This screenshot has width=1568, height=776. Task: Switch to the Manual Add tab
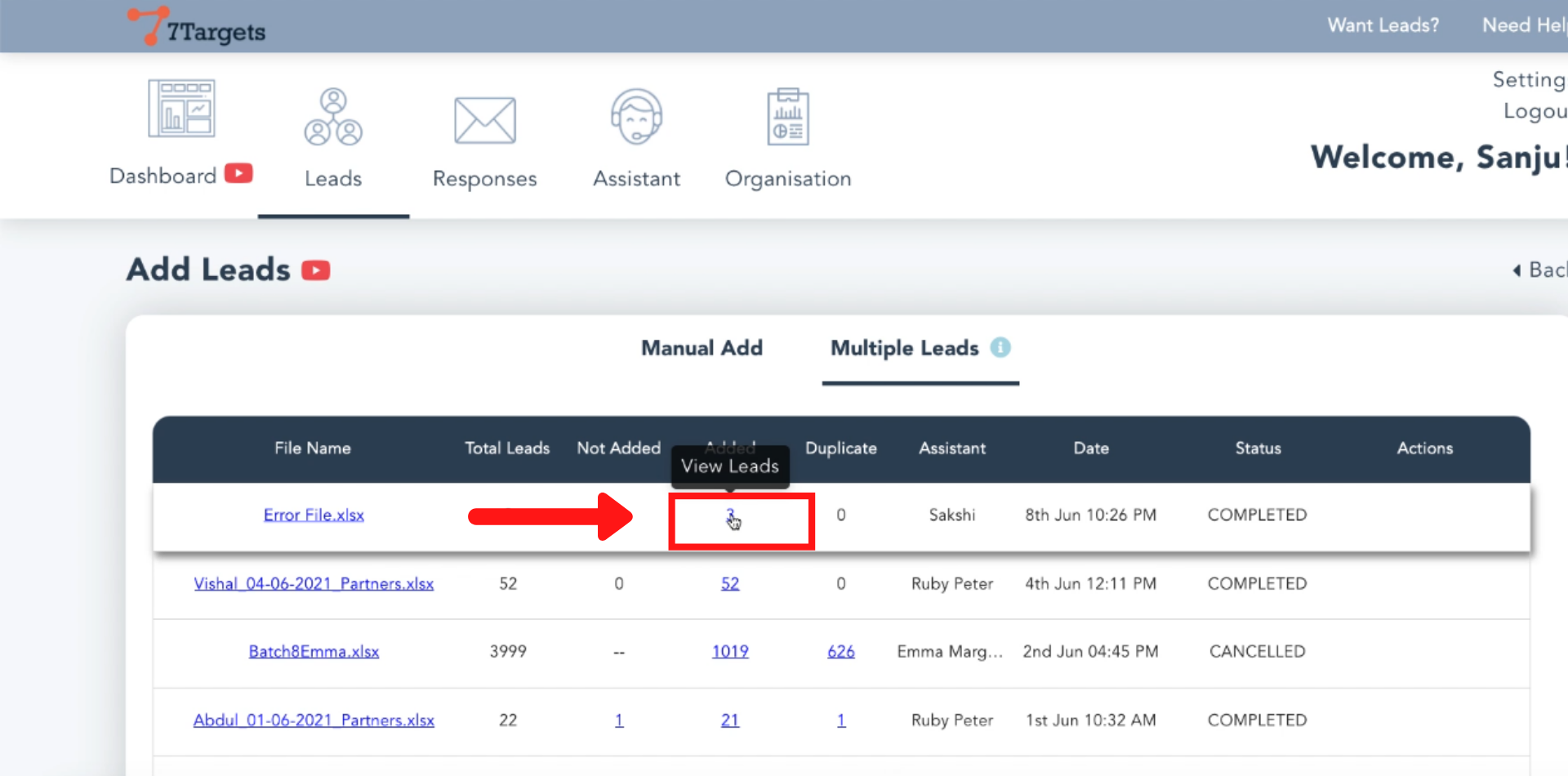(702, 349)
